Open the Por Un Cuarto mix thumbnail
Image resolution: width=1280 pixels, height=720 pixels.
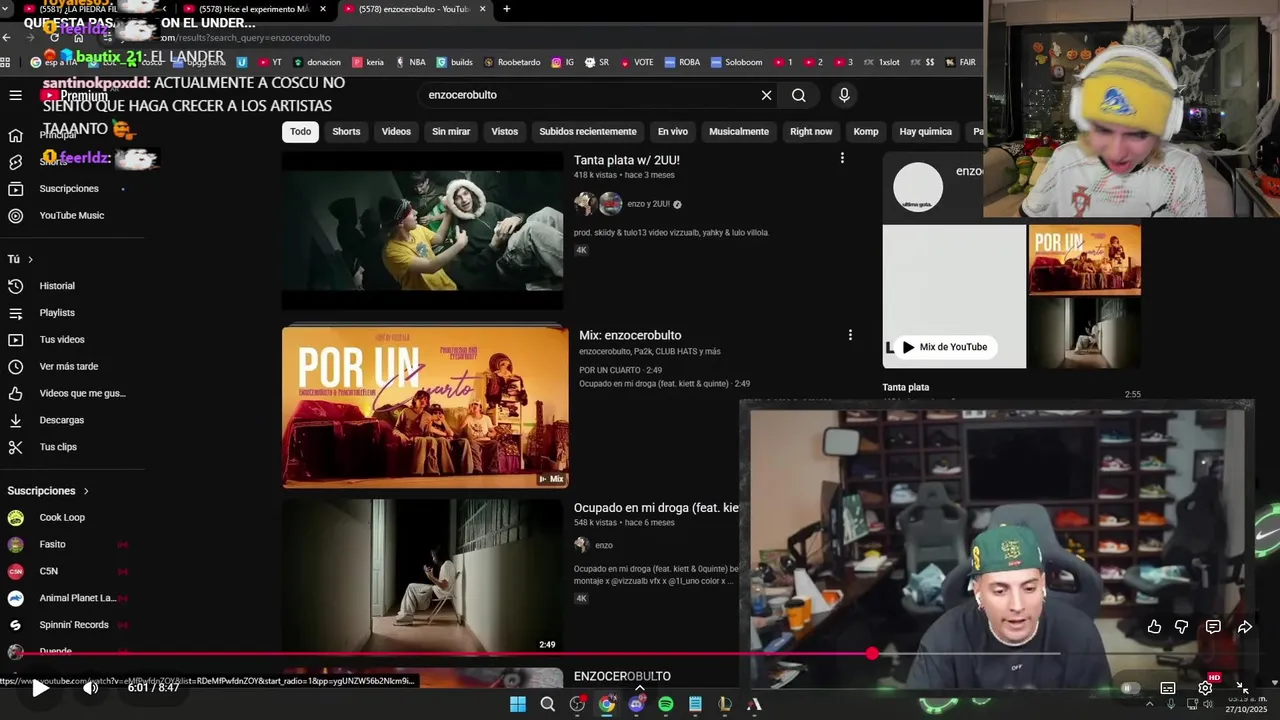(x=425, y=407)
